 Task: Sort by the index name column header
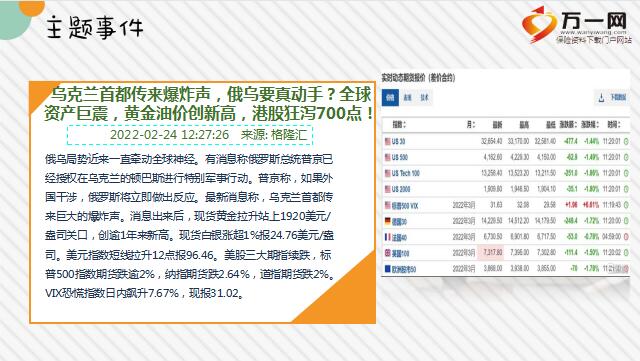point(399,125)
